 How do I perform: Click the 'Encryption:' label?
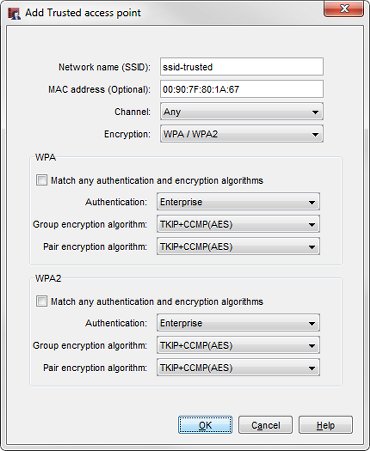pos(127,134)
